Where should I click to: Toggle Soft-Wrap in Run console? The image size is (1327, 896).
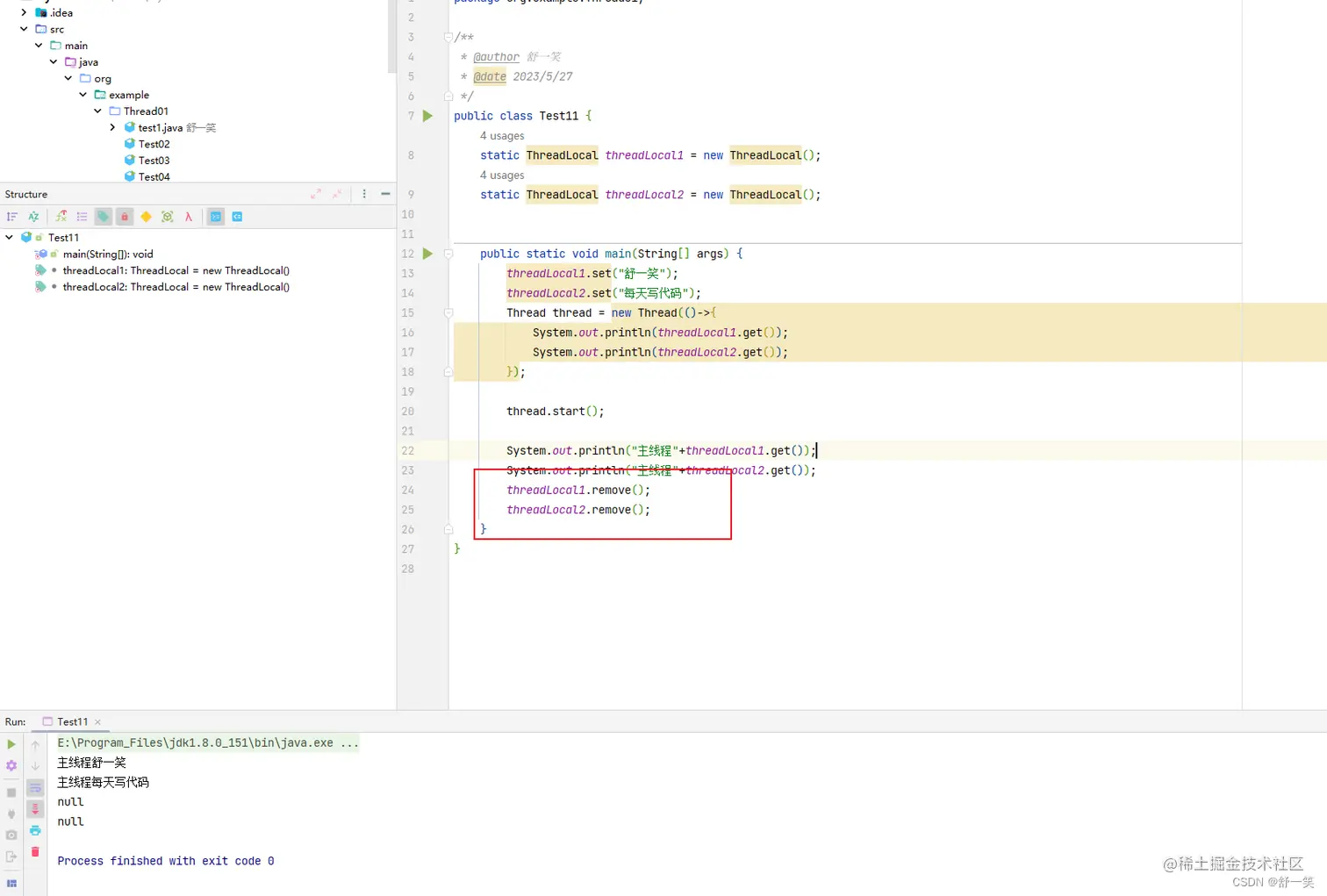(x=35, y=788)
